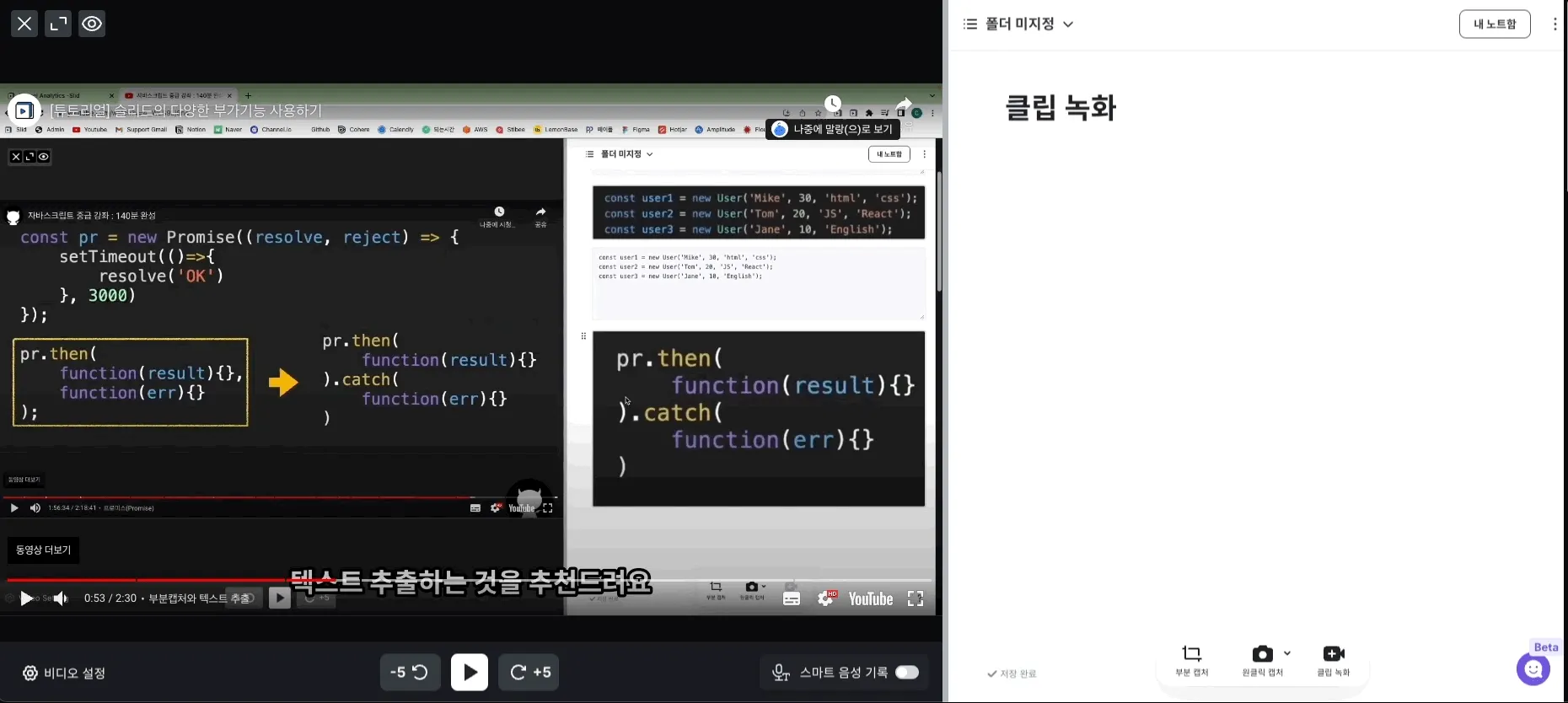Image resolution: width=1568 pixels, height=703 pixels.
Task: Select the '부분 캡처' partial capture tool
Action: tap(1192, 660)
